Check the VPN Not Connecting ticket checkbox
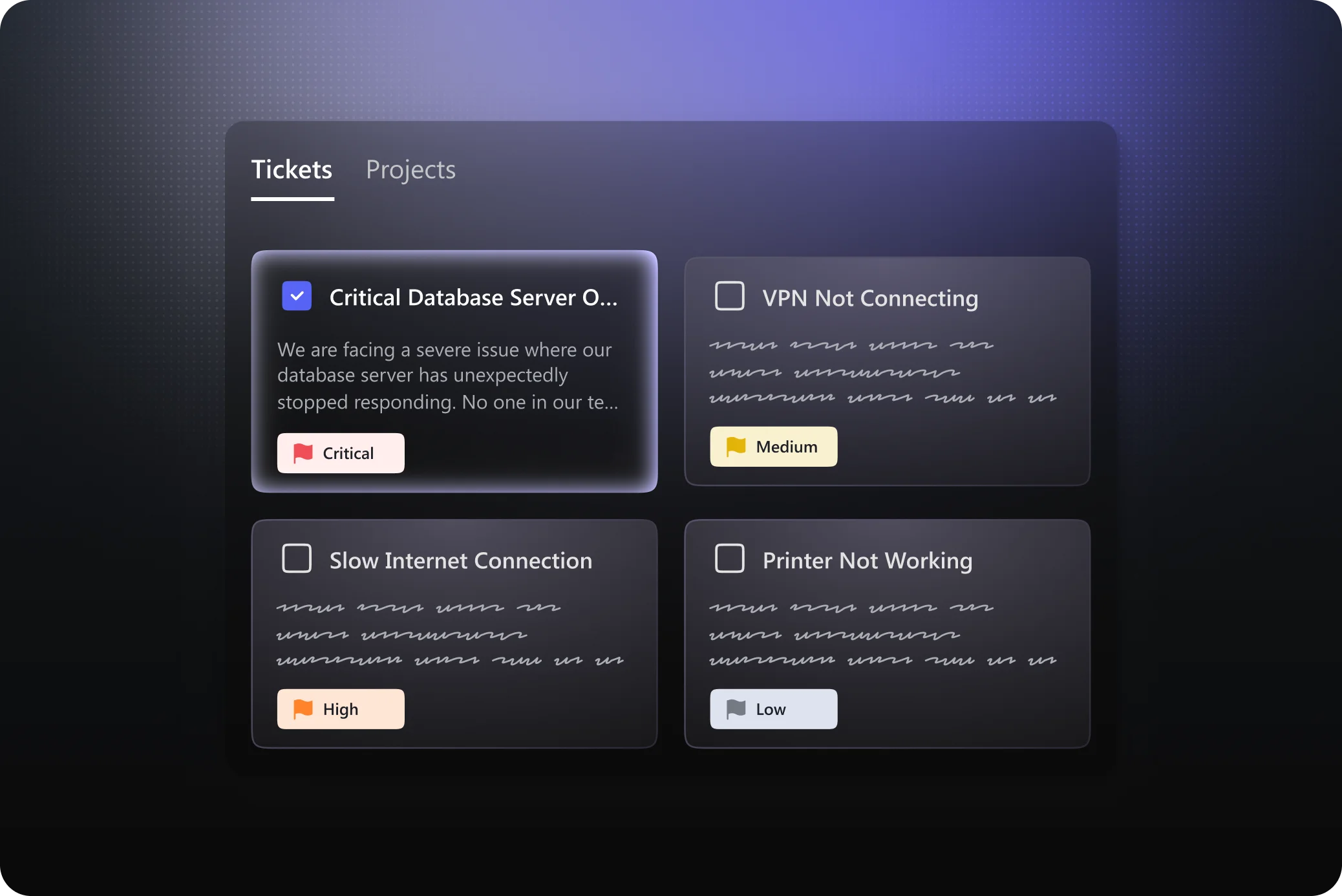Viewport: 1342px width, 896px height. point(730,296)
